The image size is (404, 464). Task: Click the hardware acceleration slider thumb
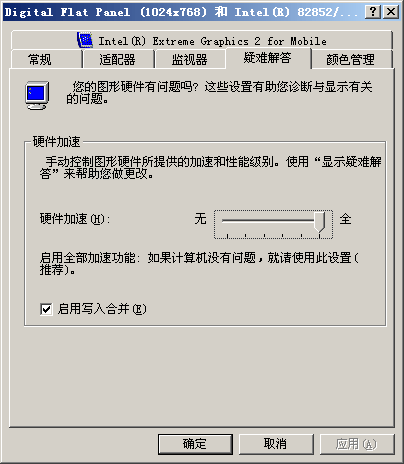click(x=320, y=222)
